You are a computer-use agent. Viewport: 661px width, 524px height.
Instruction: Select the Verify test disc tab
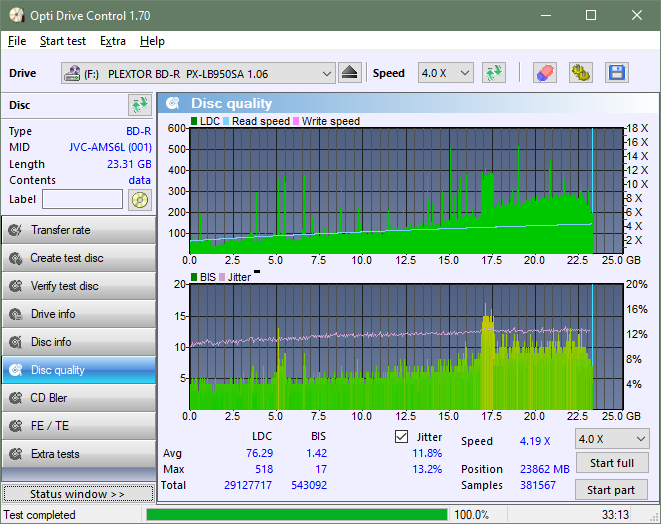pyautogui.click(x=79, y=286)
